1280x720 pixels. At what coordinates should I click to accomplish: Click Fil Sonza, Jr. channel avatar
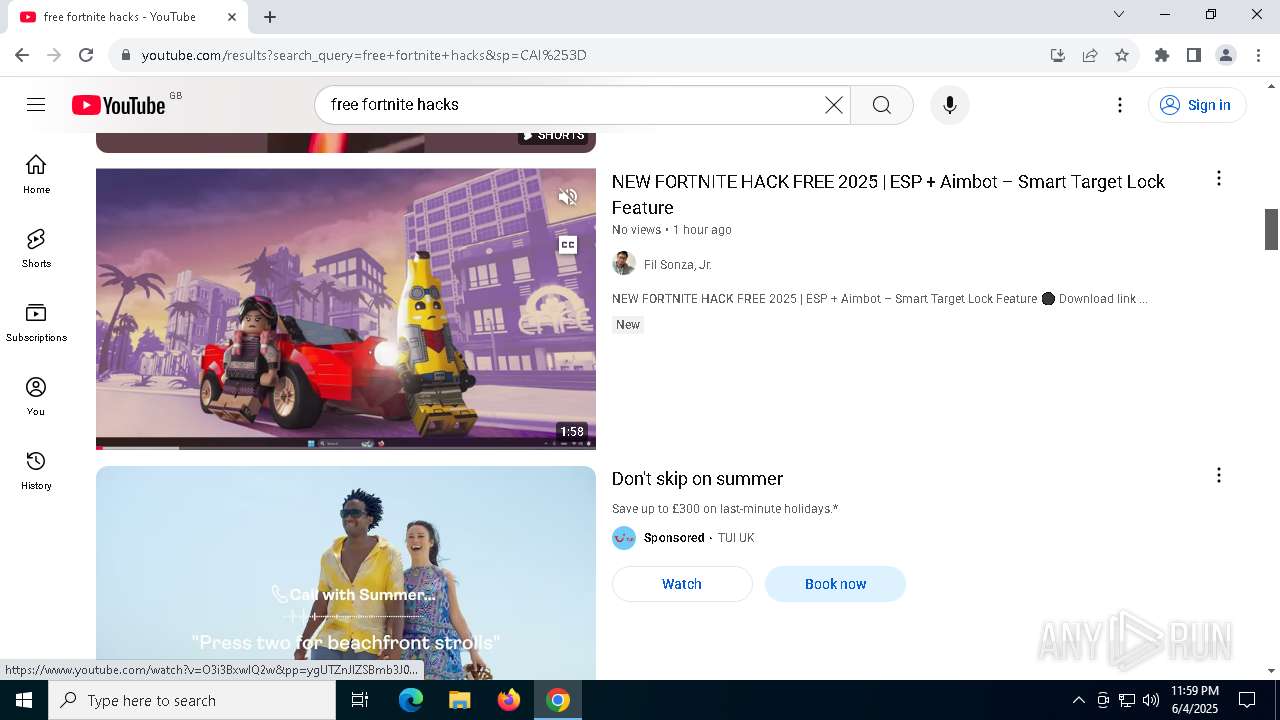(624, 264)
